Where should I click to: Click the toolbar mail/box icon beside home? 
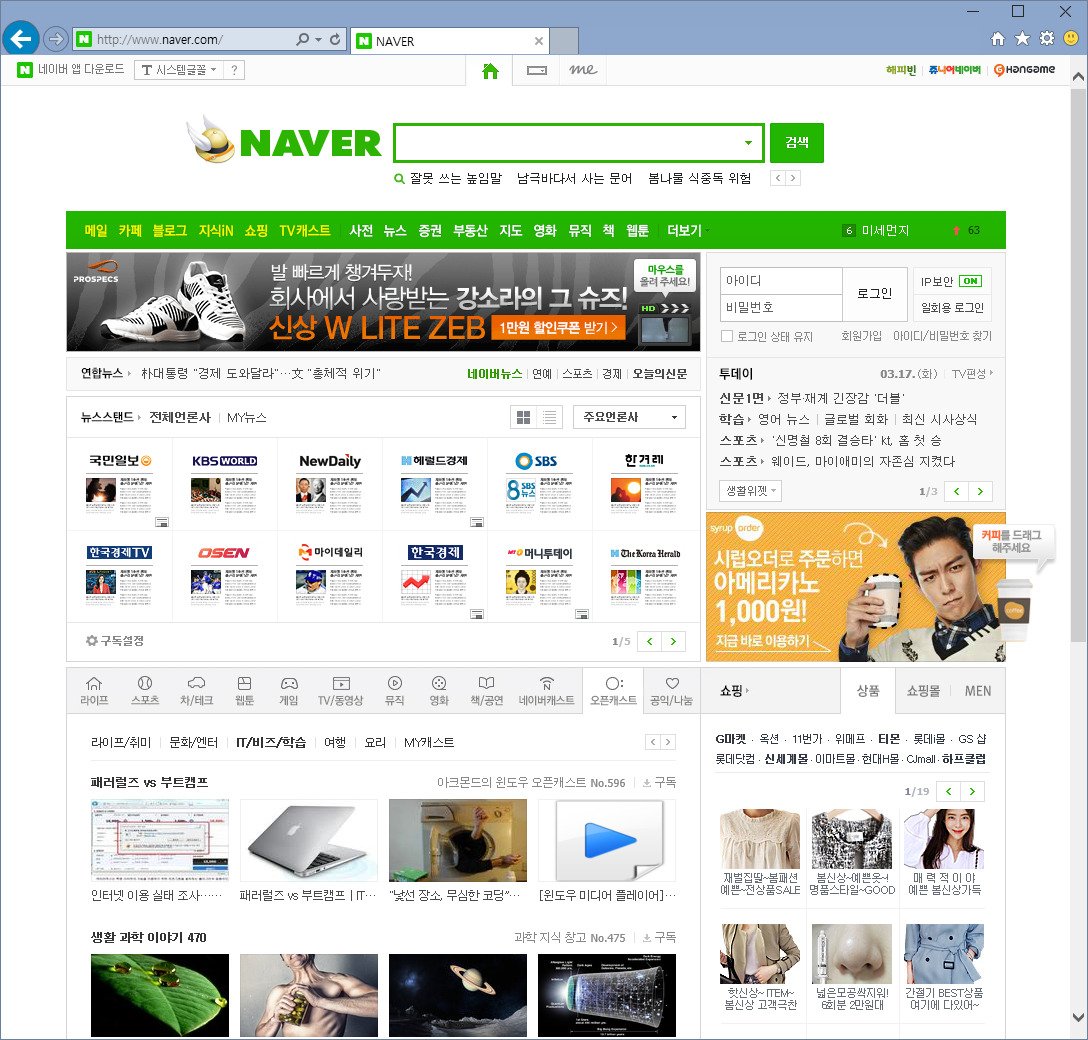click(x=536, y=70)
